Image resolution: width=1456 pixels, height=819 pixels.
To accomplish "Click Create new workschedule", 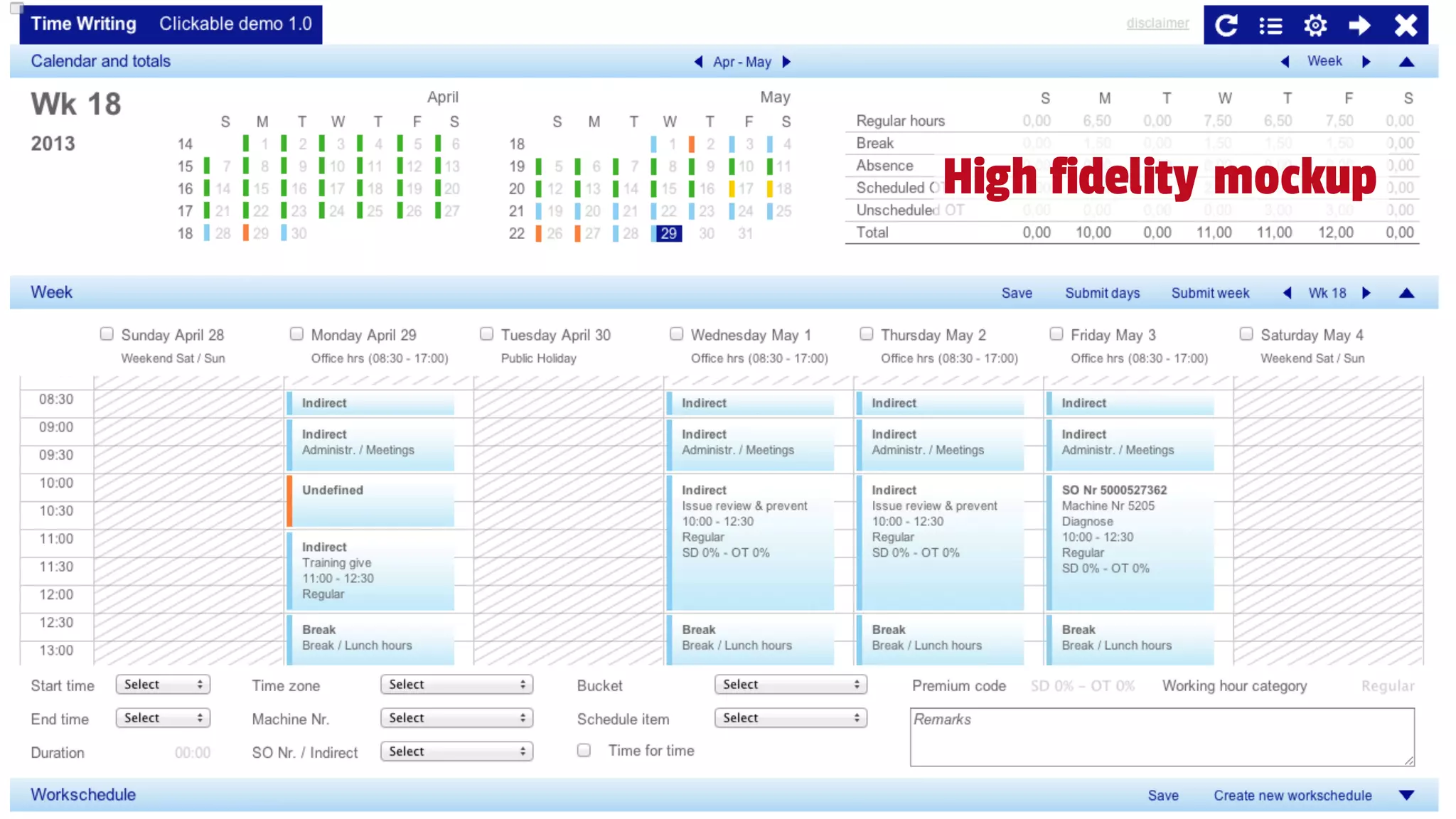I will point(1292,796).
